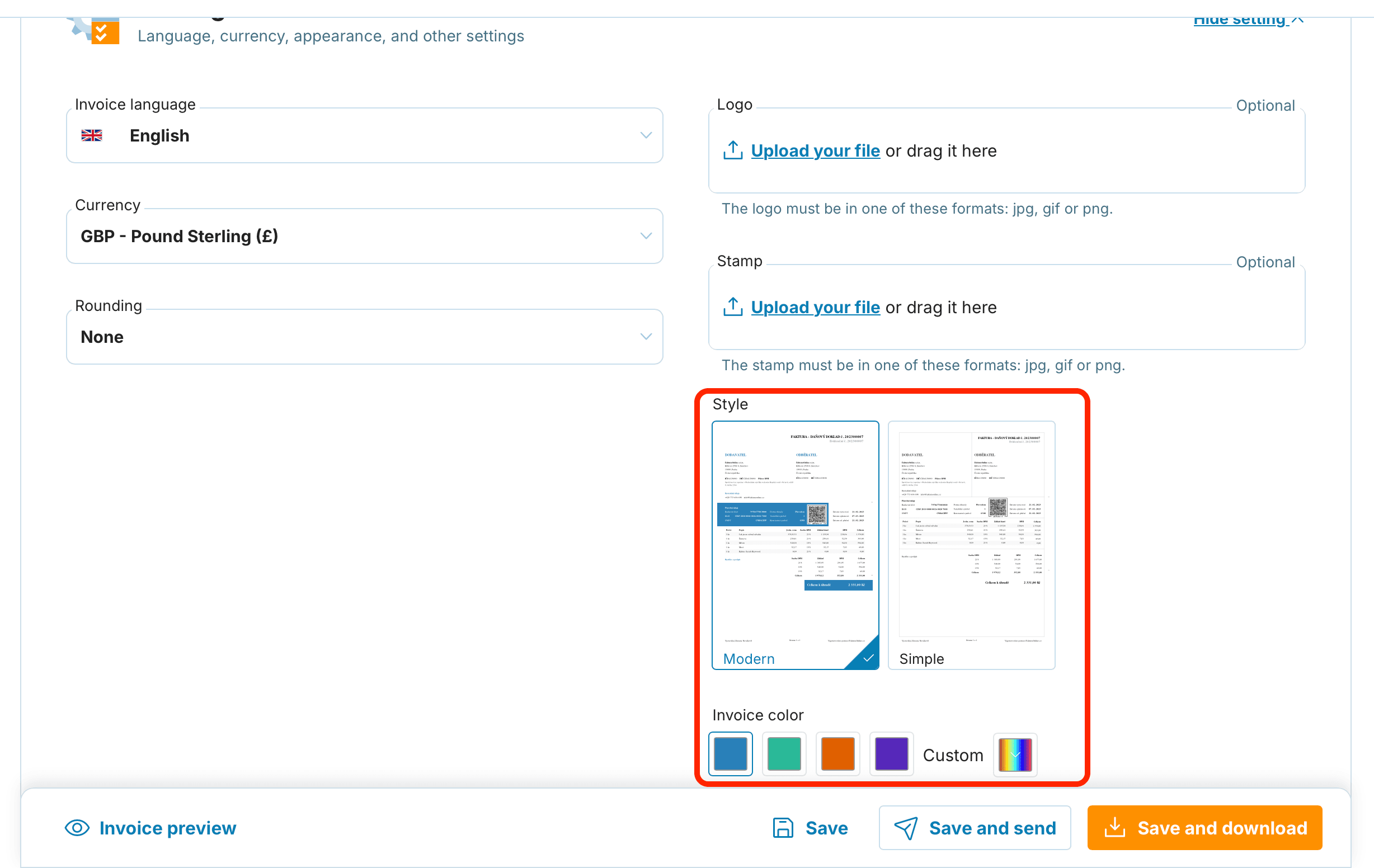Click Upload your file link for Logo
1374x868 pixels.
pos(815,151)
